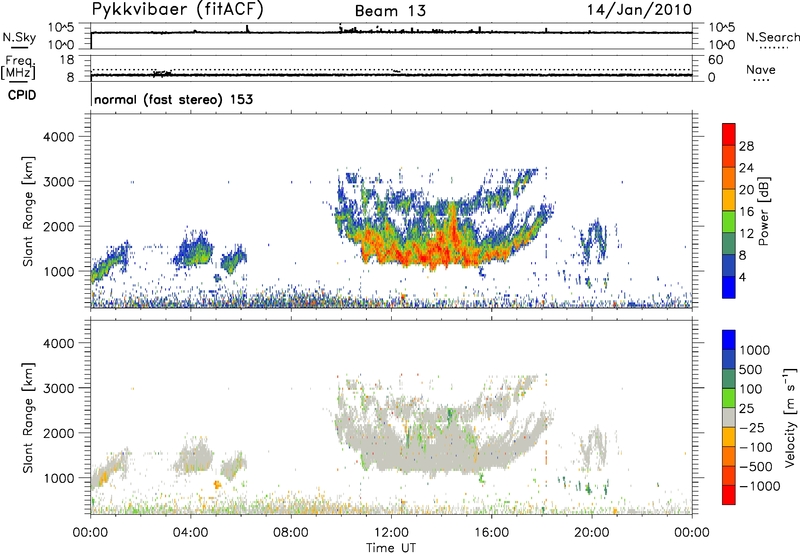
Task: Select the 4 label on the power scale
Action: pyautogui.click(x=743, y=278)
